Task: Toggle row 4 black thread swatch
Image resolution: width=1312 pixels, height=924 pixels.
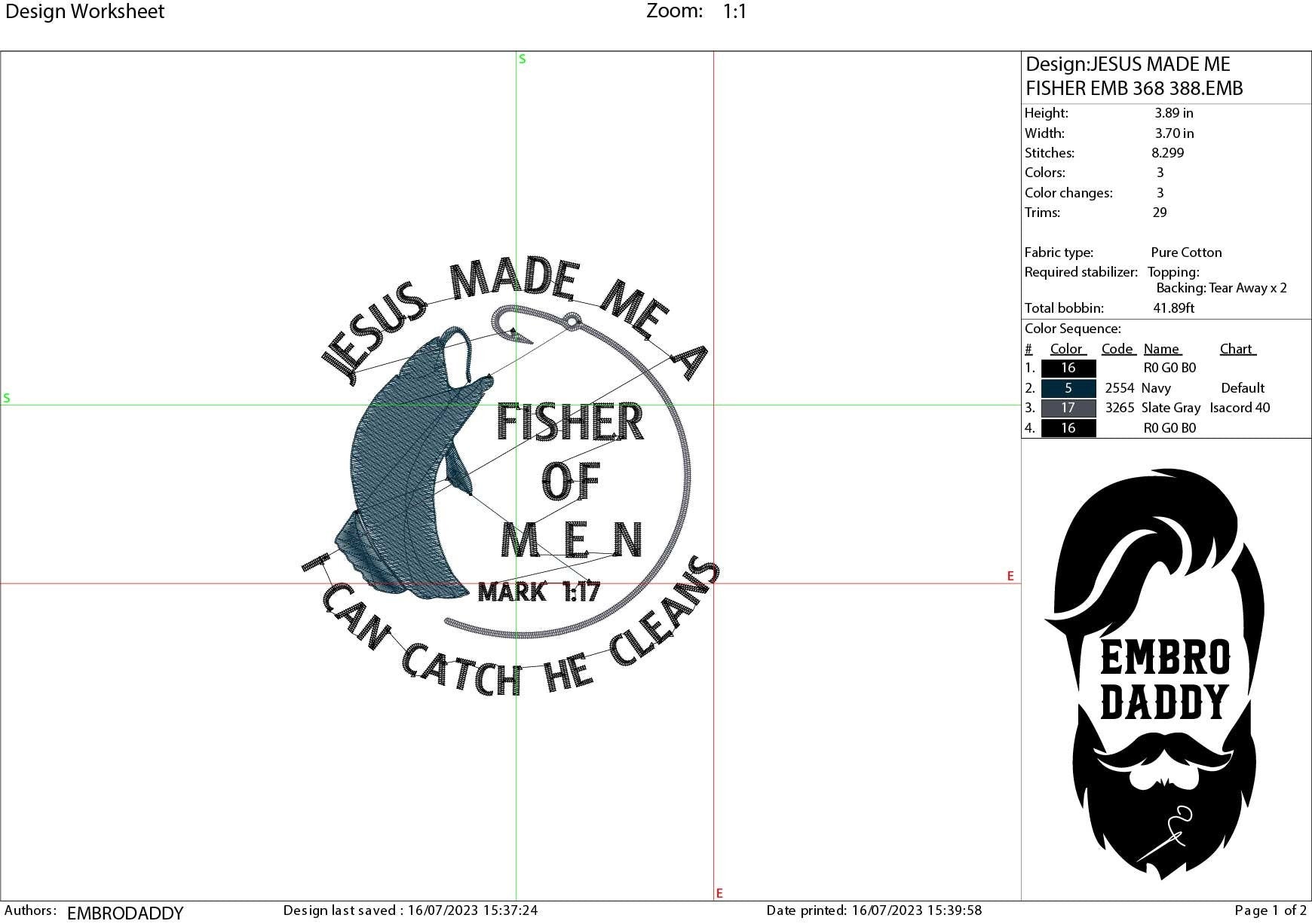Action: [x=1068, y=427]
